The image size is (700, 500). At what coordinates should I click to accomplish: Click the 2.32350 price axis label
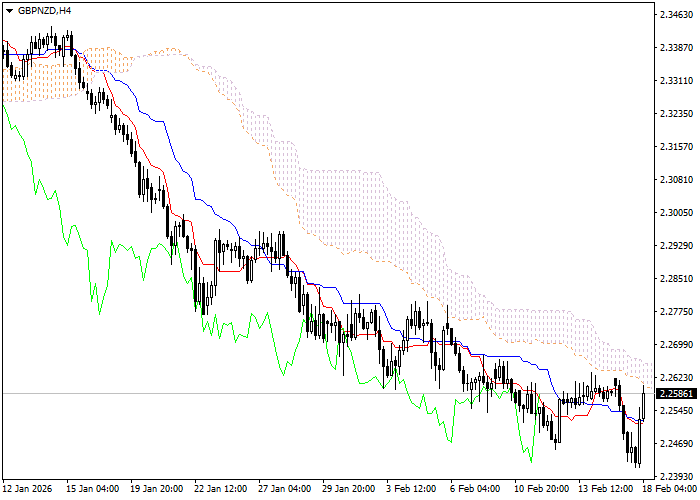point(676,114)
